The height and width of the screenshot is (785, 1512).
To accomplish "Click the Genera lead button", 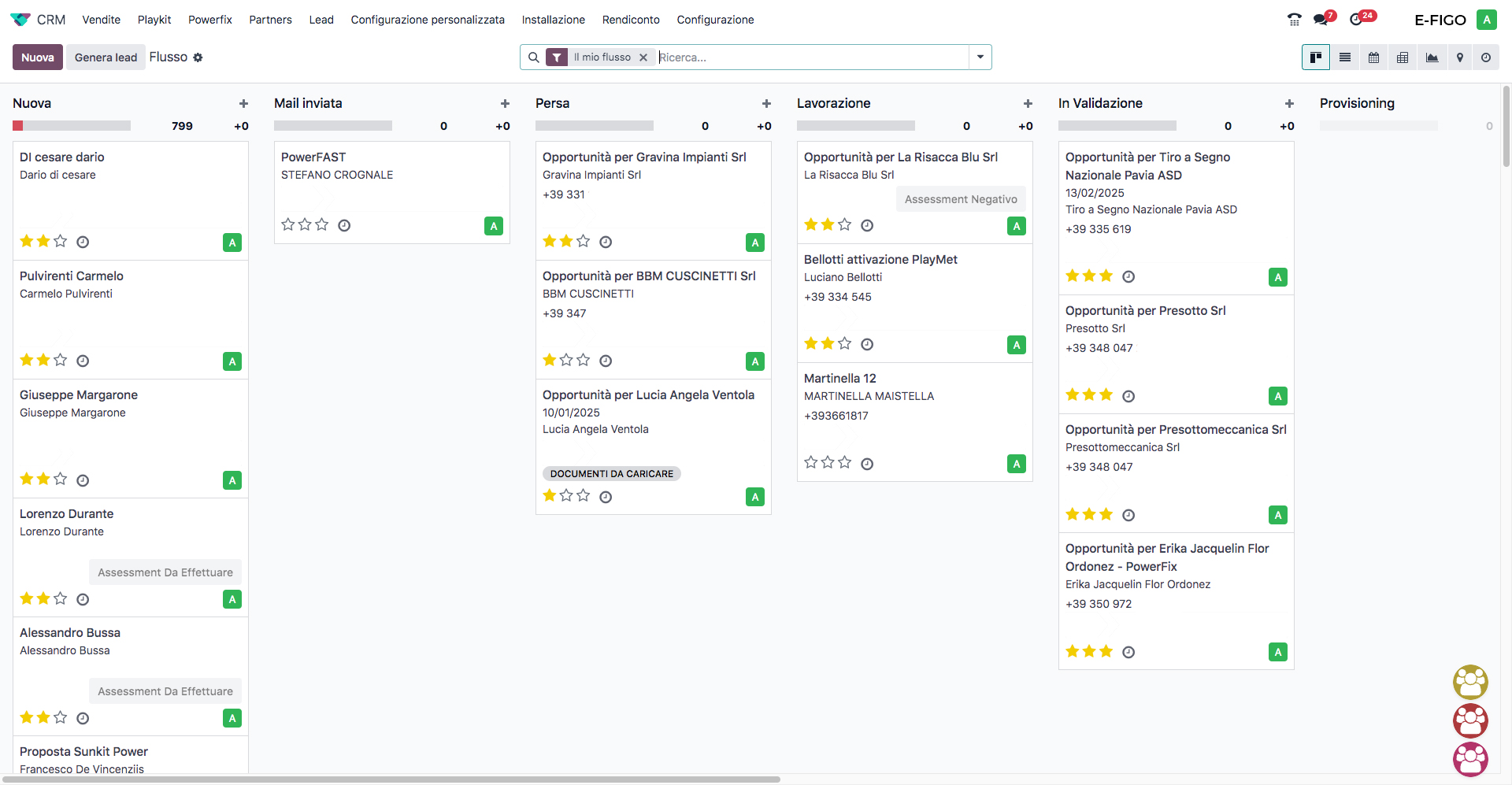I will [106, 57].
